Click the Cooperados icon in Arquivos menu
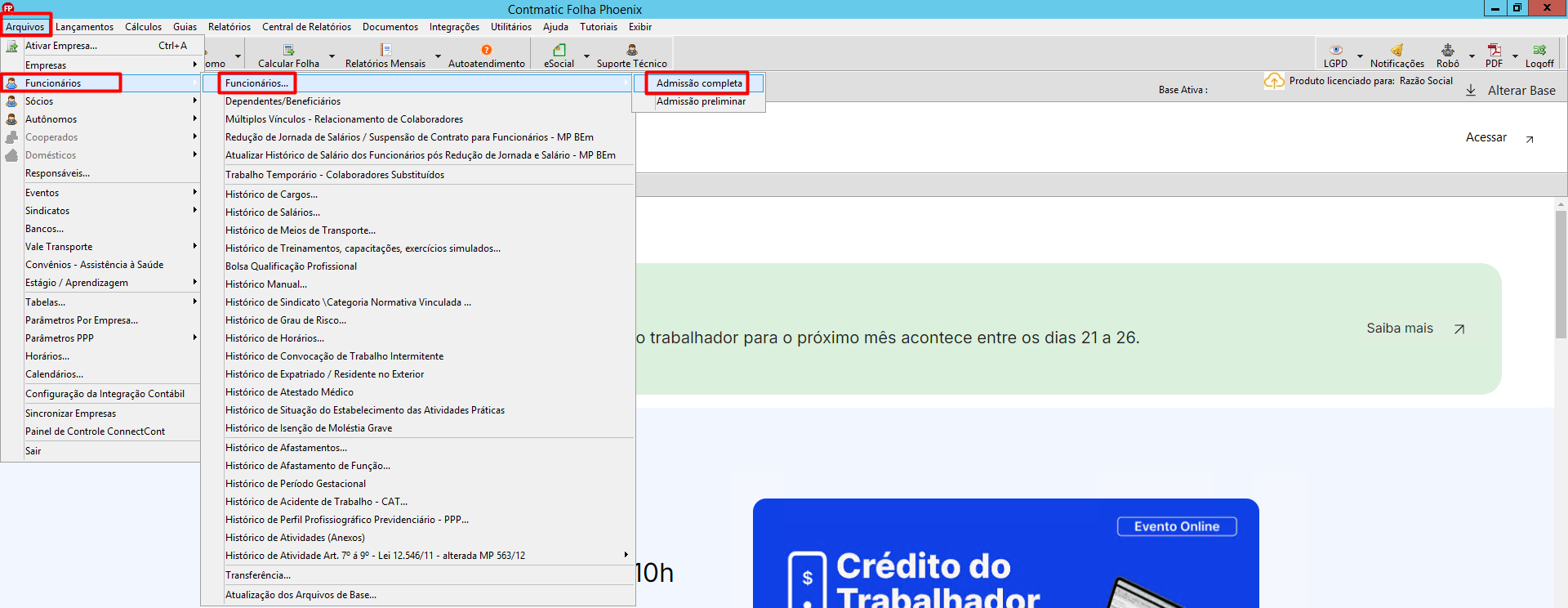The image size is (1568, 608). pos(11,137)
